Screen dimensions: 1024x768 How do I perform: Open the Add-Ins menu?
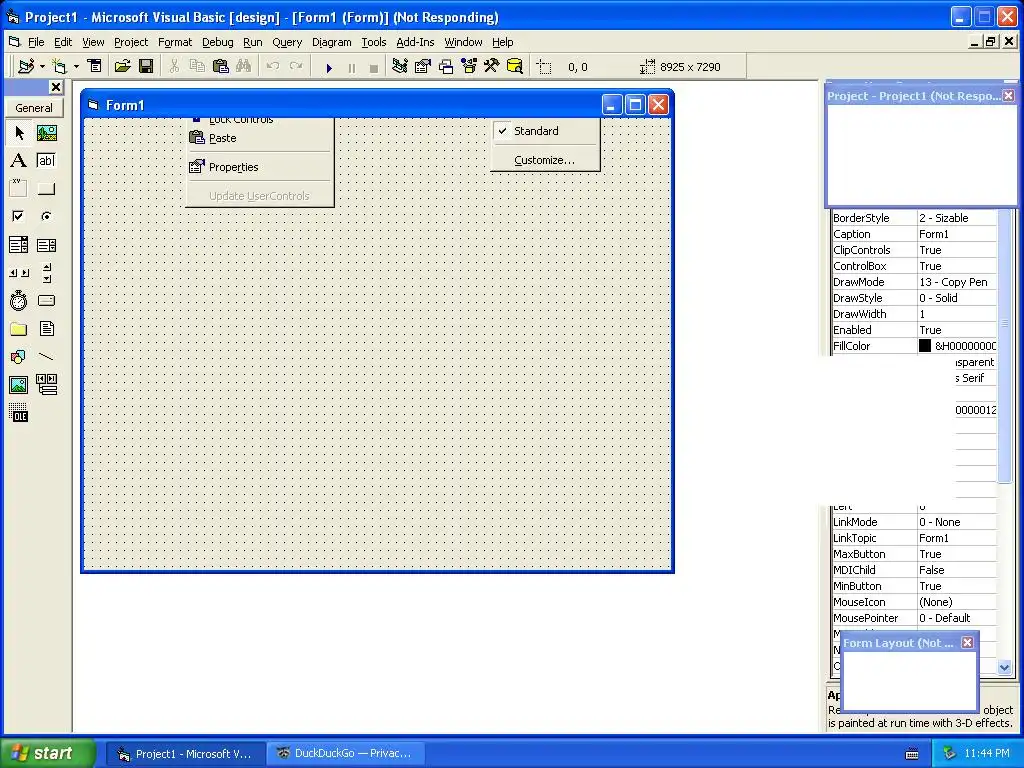coord(415,42)
